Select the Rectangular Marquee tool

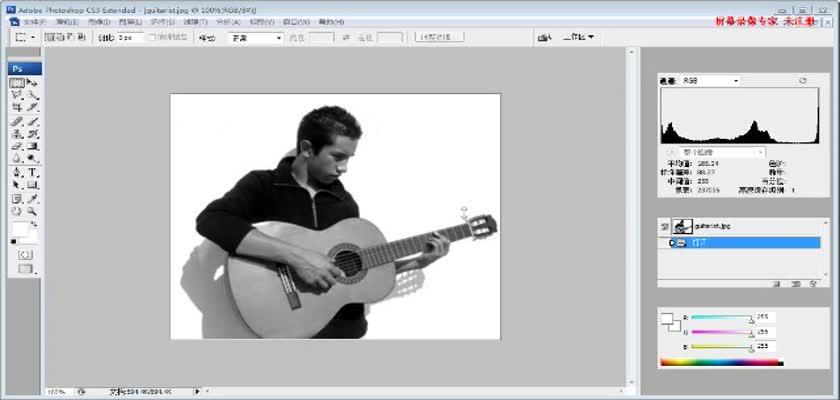pos(17,83)
